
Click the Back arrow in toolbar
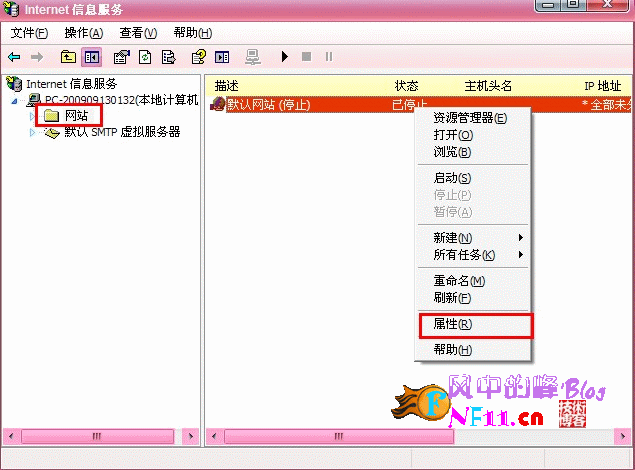coord(14,57)
